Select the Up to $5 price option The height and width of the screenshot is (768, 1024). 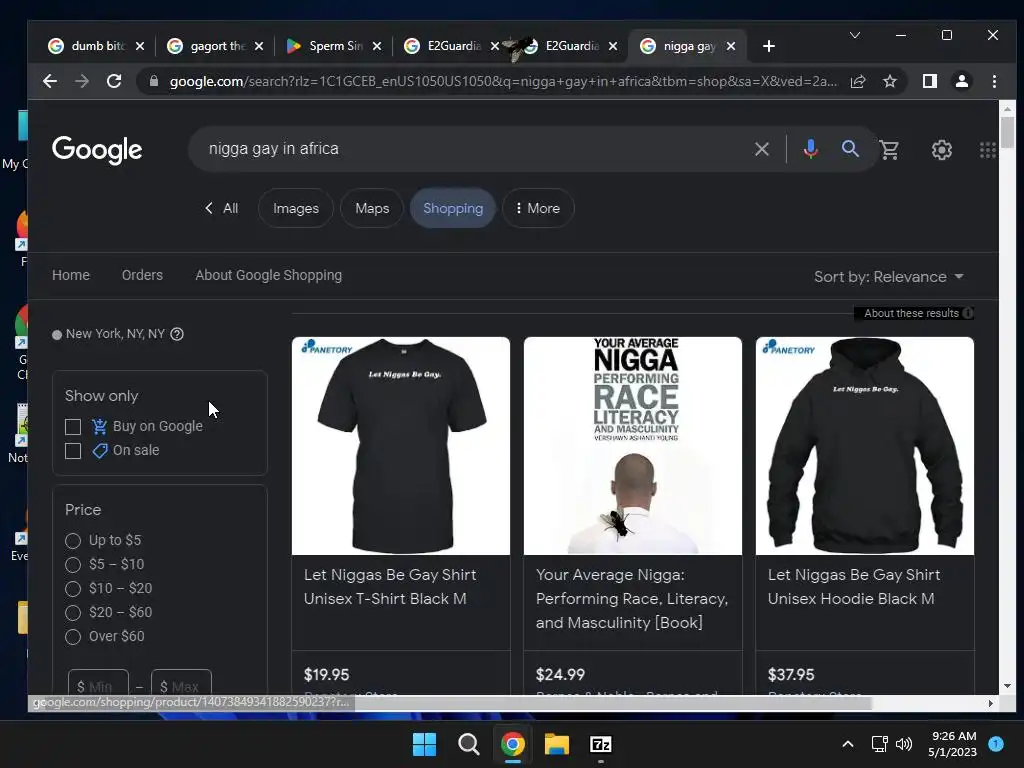(x=73, y=541)
